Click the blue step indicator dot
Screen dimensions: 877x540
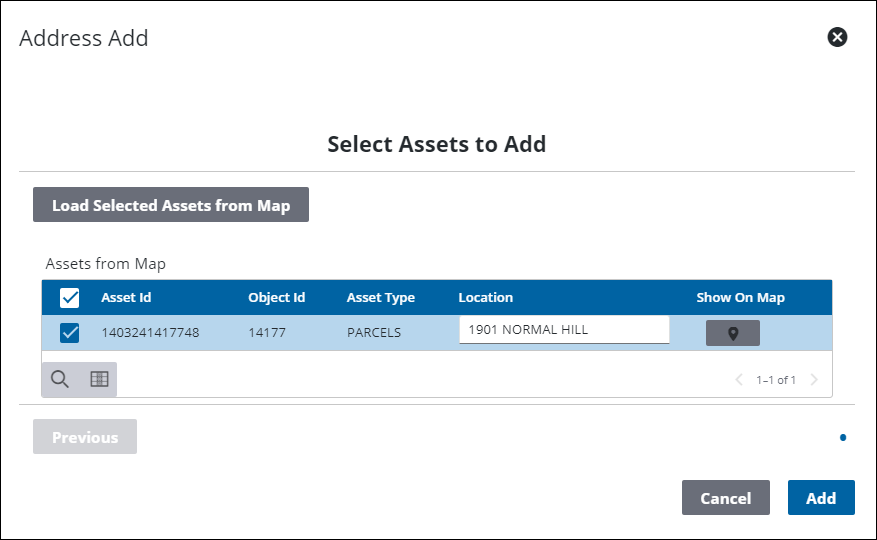click(843, 437)
